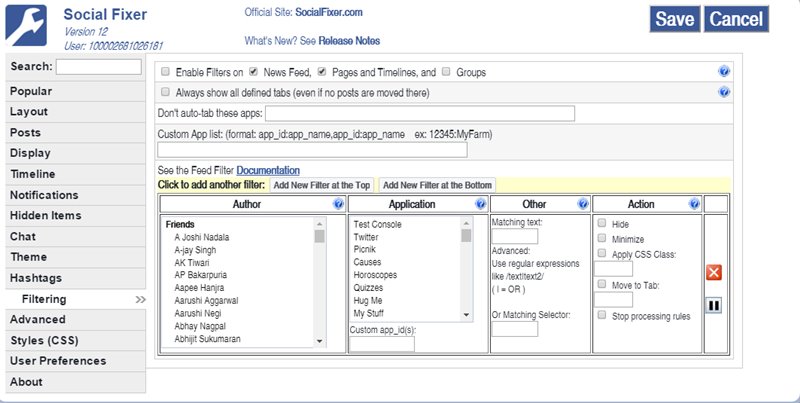
Task: Open help for Enable Filters row
Action: click(x=723, y=71)
